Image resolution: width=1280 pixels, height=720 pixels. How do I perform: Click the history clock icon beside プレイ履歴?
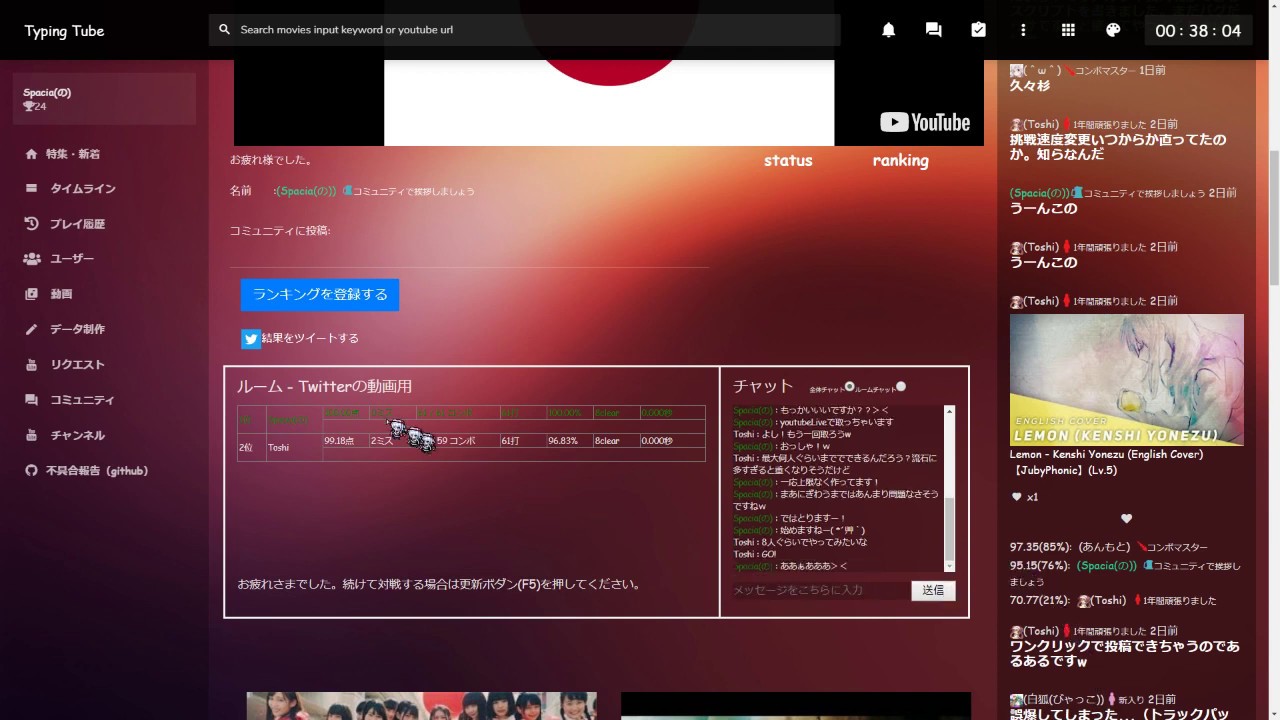[31, 224]
